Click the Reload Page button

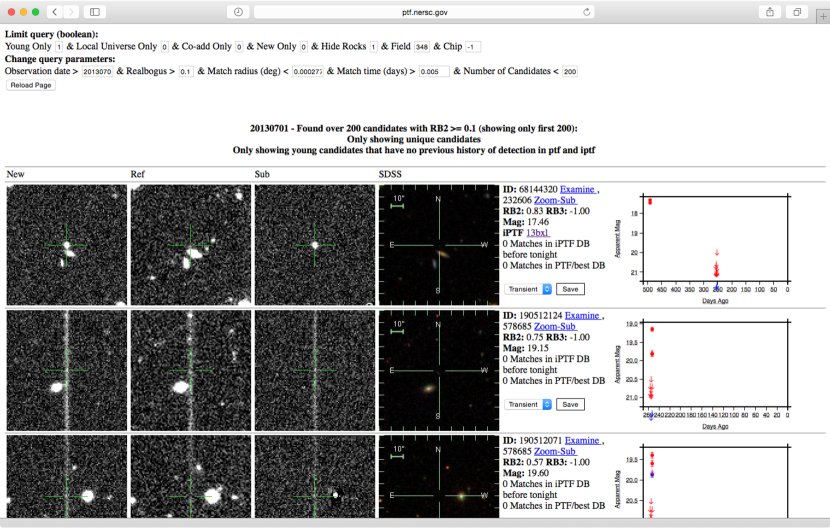[x=31, y=85]
